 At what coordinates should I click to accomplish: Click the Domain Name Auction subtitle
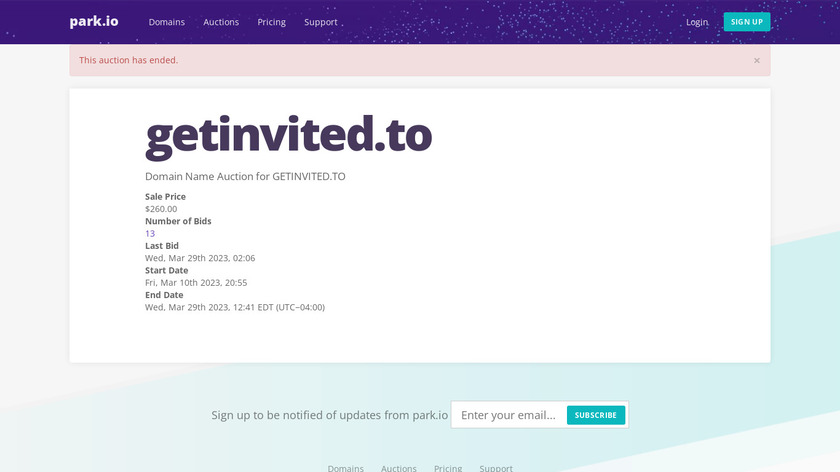click(x=245, y=177)
